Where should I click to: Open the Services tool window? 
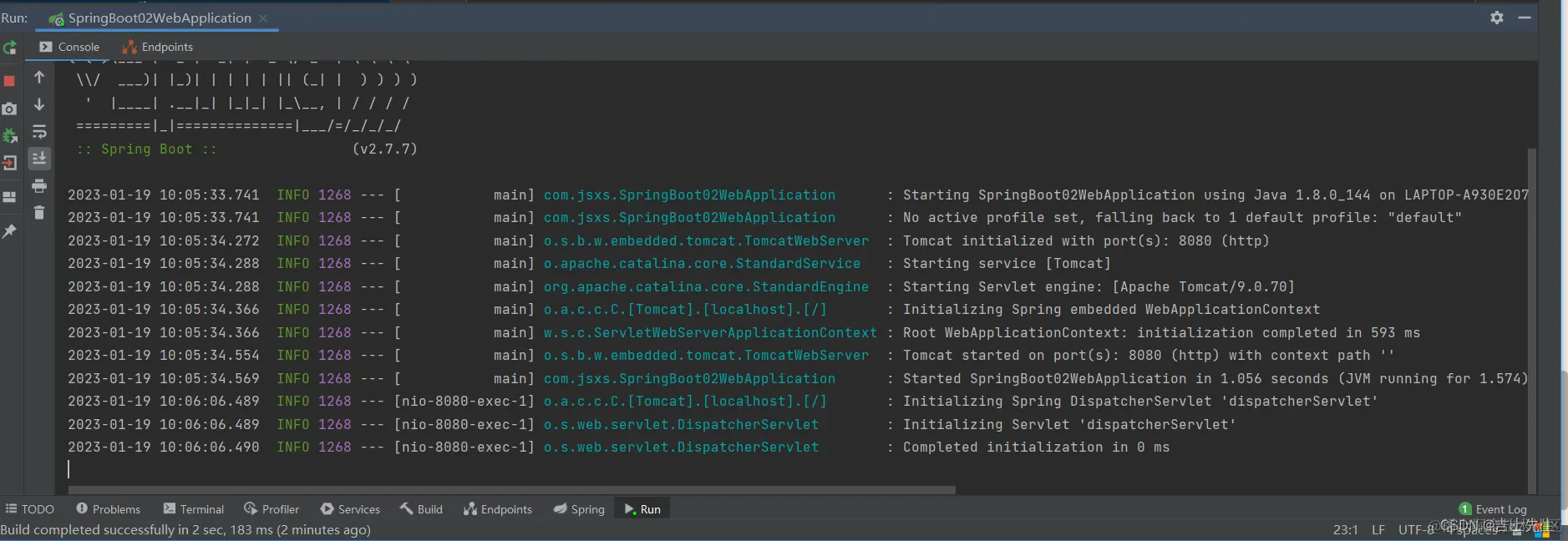(x=350, y=509)
